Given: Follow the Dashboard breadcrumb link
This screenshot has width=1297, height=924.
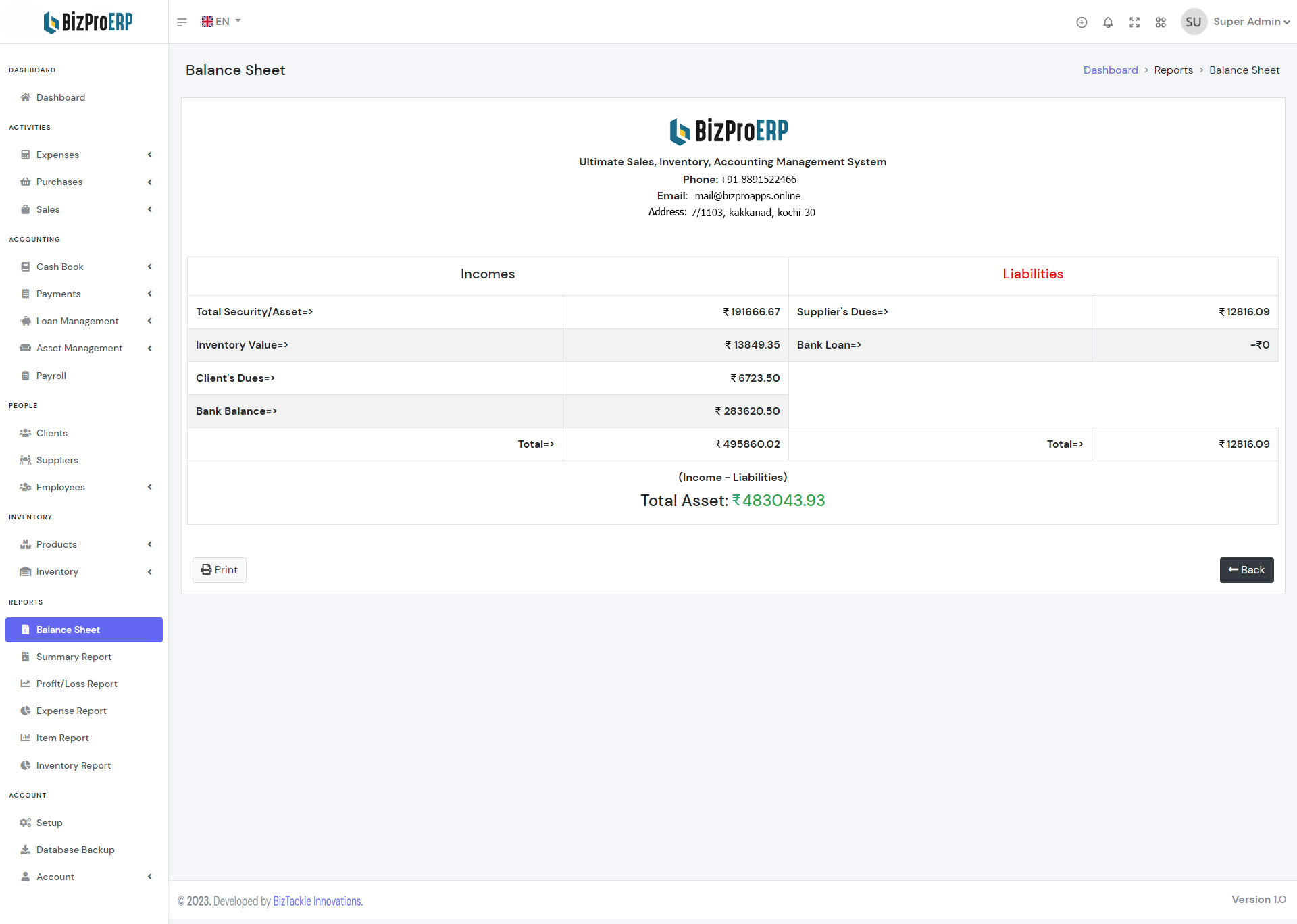Looking at the screenshot, I should point(1110,70).
